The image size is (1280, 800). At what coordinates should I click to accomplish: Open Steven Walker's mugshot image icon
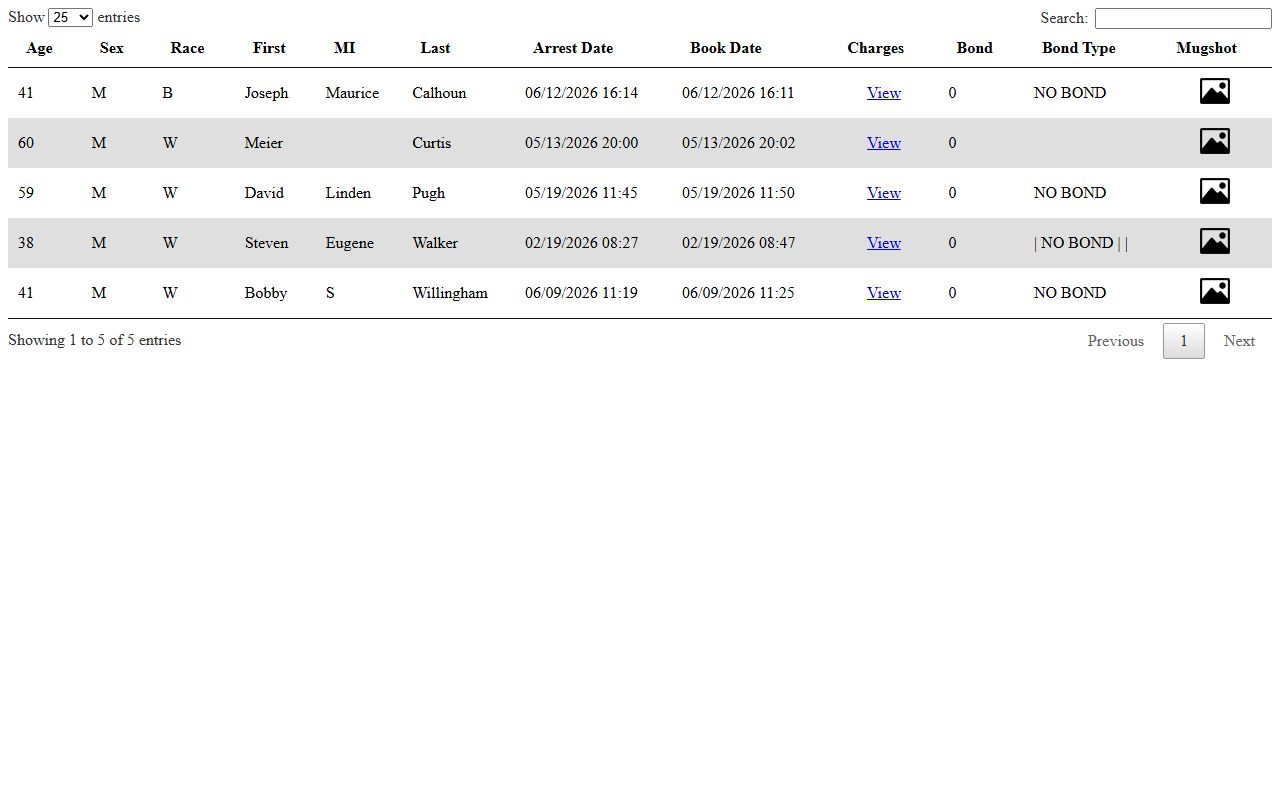pos(1214,242)
